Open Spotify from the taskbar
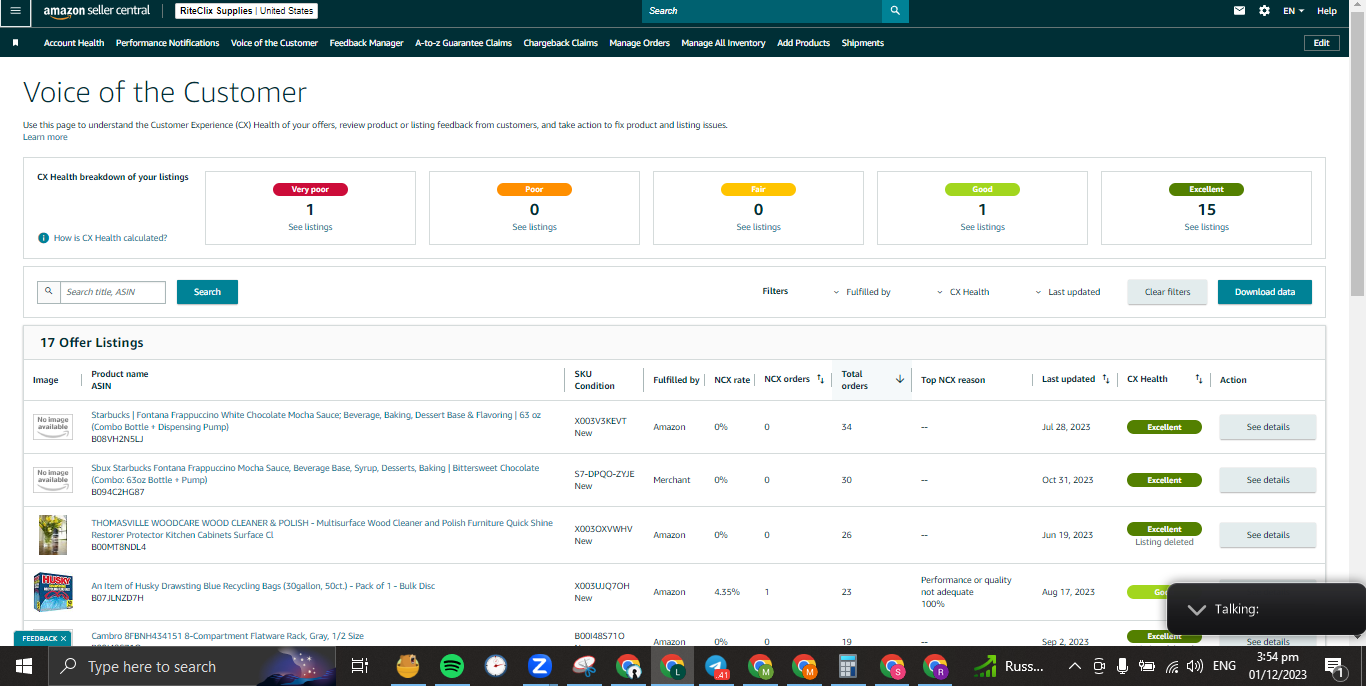1366x686 pixels. tap(451, 666)
